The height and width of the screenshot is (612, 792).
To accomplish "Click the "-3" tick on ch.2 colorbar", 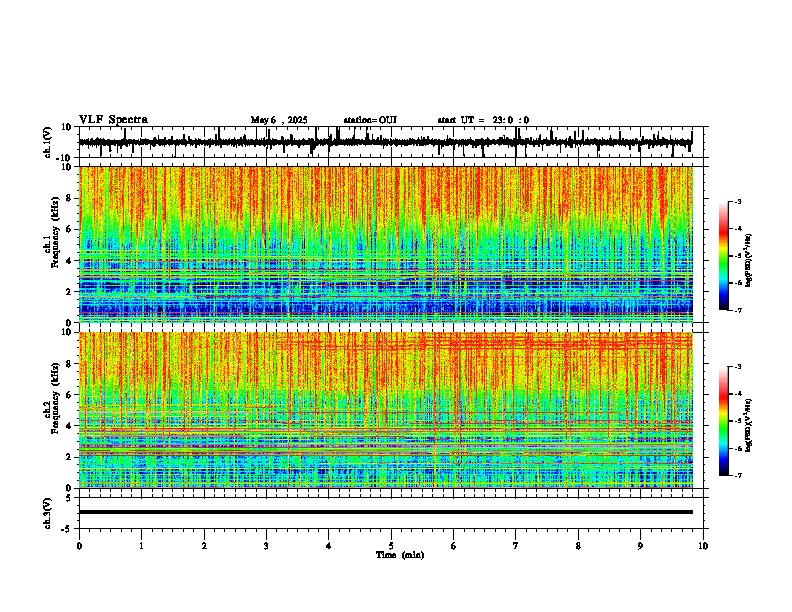I will coord(738,367).
